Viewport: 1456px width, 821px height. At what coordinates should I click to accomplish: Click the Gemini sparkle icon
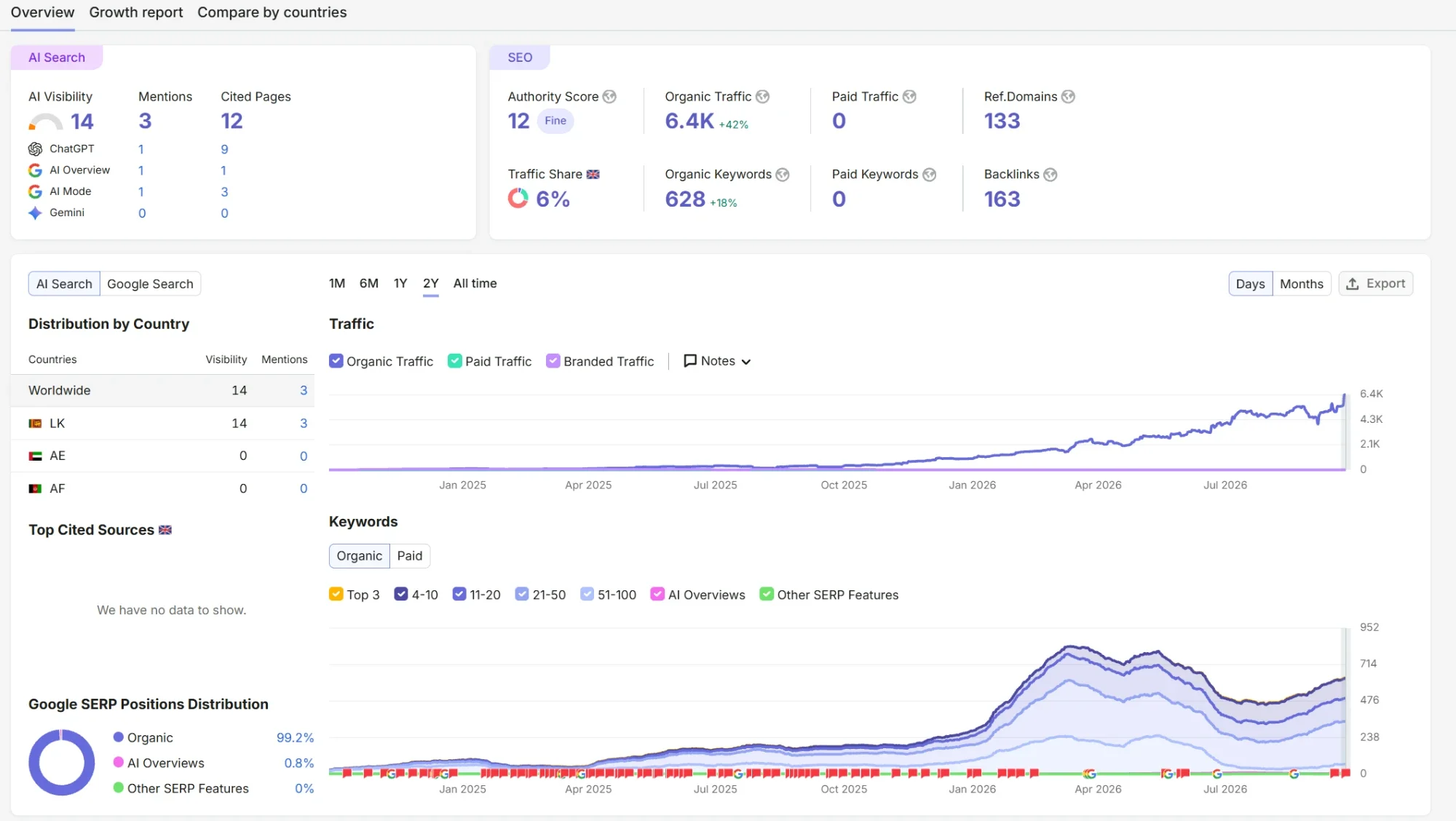click(35, 213)
